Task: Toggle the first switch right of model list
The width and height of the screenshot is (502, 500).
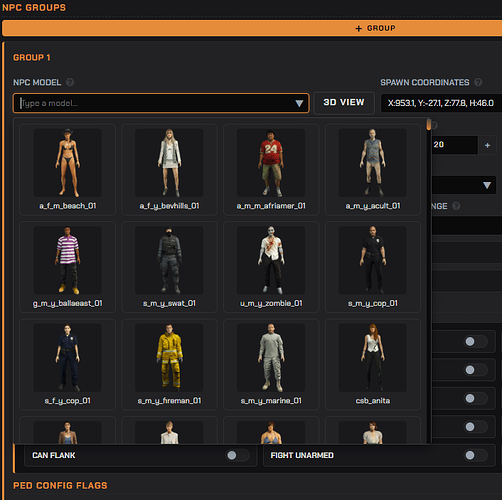Action: [476, 342]
